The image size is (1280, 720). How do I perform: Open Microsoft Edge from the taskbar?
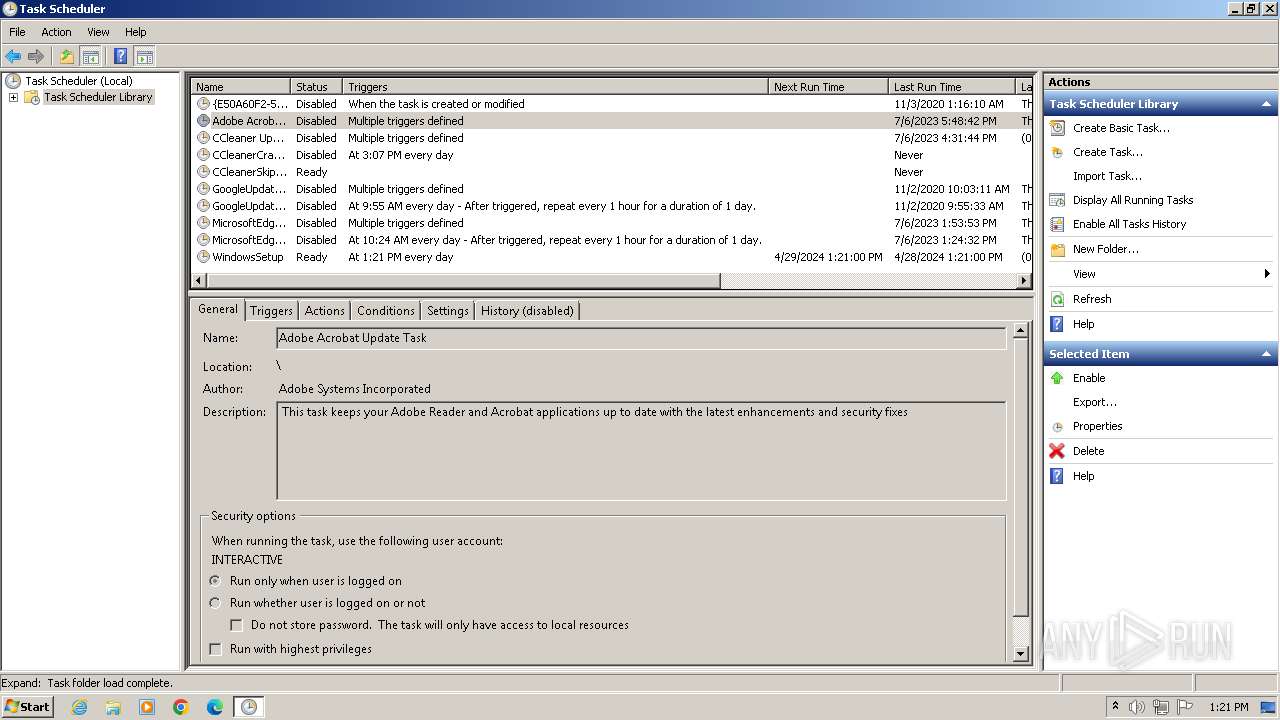click(x=215, y=707)
